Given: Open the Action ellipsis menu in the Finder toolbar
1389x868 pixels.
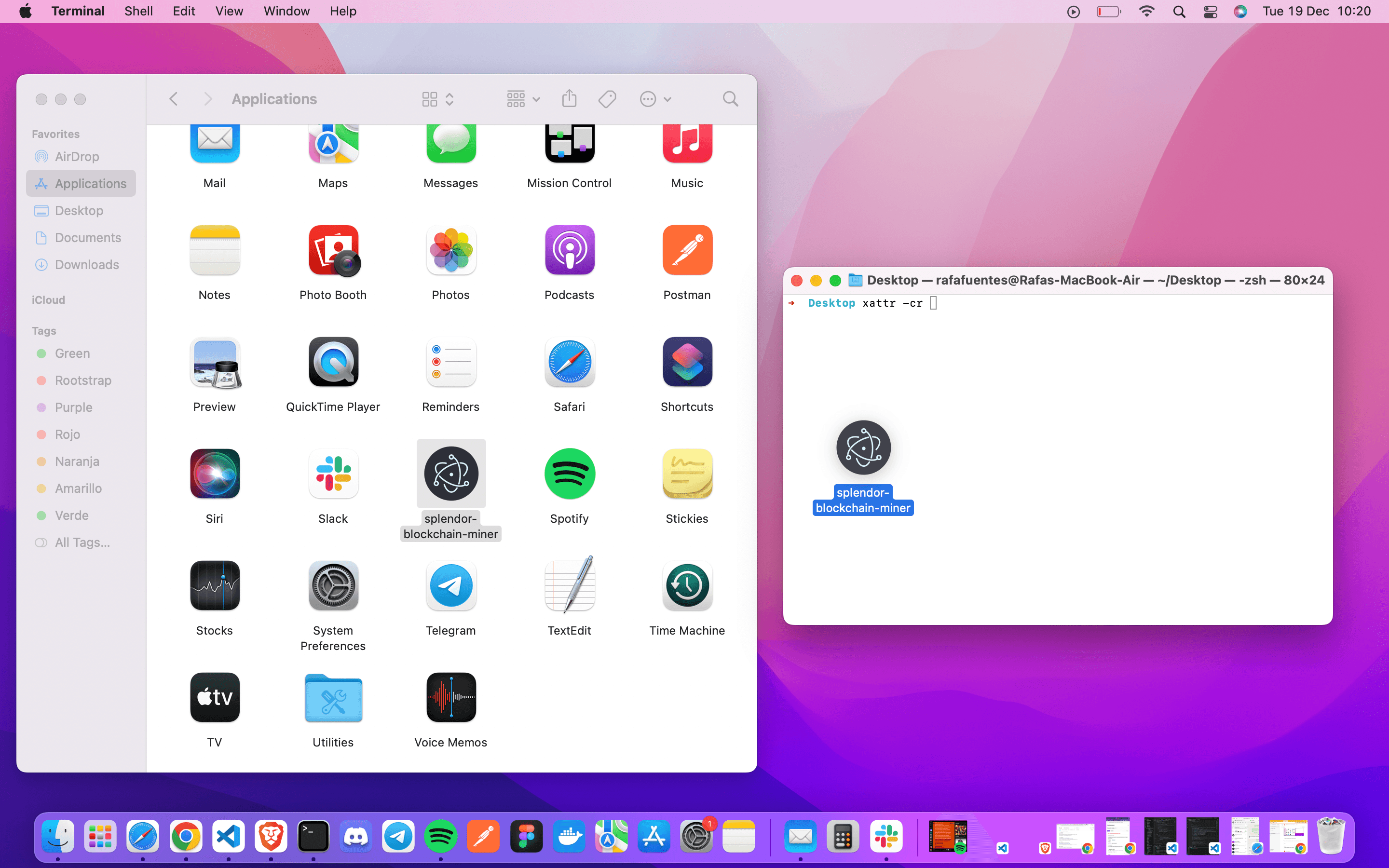Looking at the screenshot, I should (x=655, y=99).
